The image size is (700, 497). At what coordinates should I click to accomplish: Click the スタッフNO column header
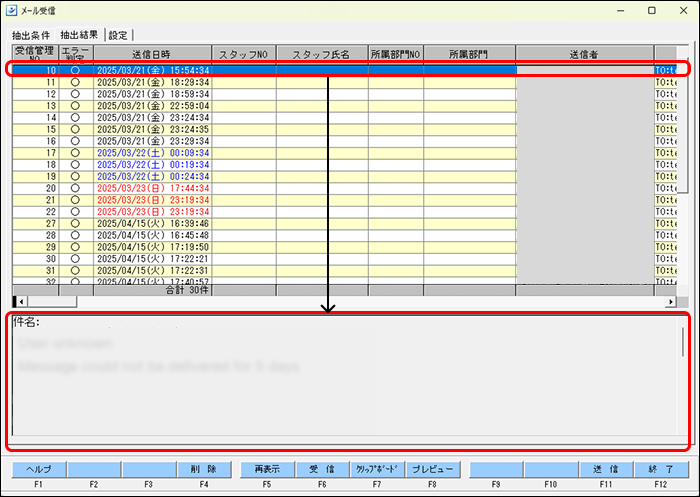(244, 54)
